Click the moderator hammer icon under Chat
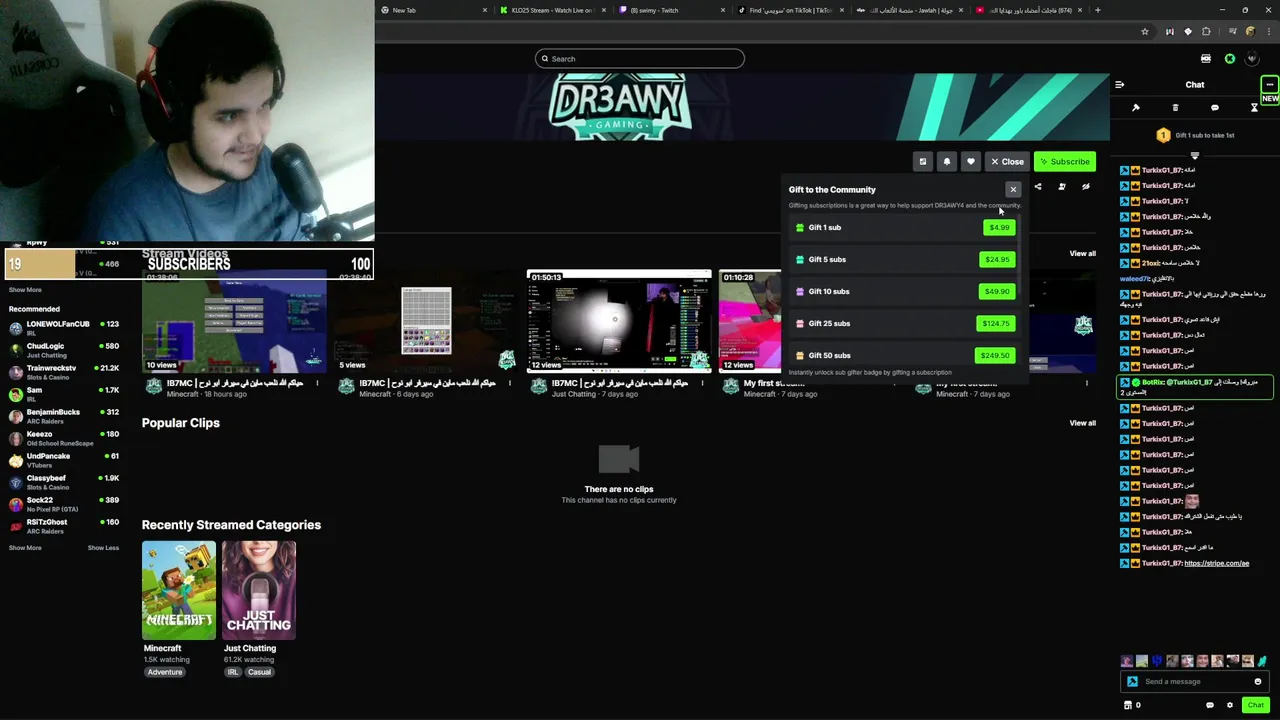Screen dimensions: 1280x720 (x=1136, y=108)
